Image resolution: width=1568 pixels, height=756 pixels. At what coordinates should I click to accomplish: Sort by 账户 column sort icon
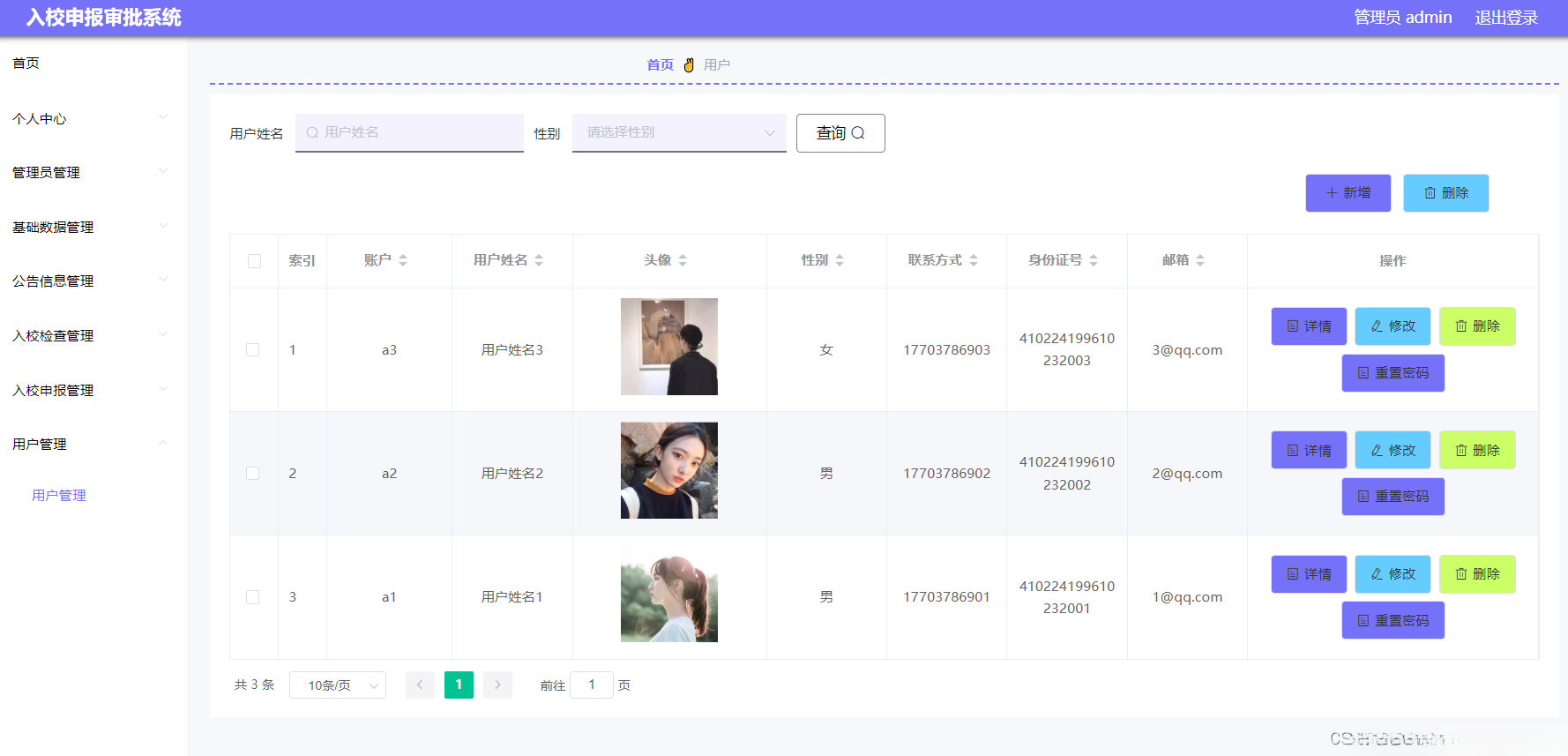tap(403, 260)
